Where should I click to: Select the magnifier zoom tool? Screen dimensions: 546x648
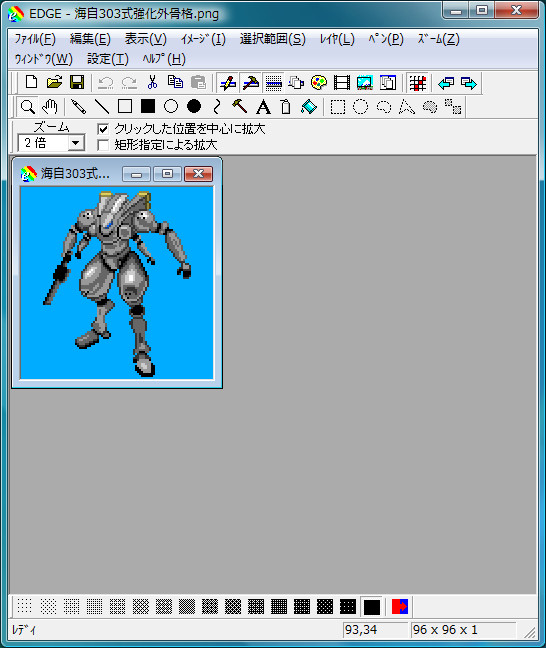click(x=27, y=107)
